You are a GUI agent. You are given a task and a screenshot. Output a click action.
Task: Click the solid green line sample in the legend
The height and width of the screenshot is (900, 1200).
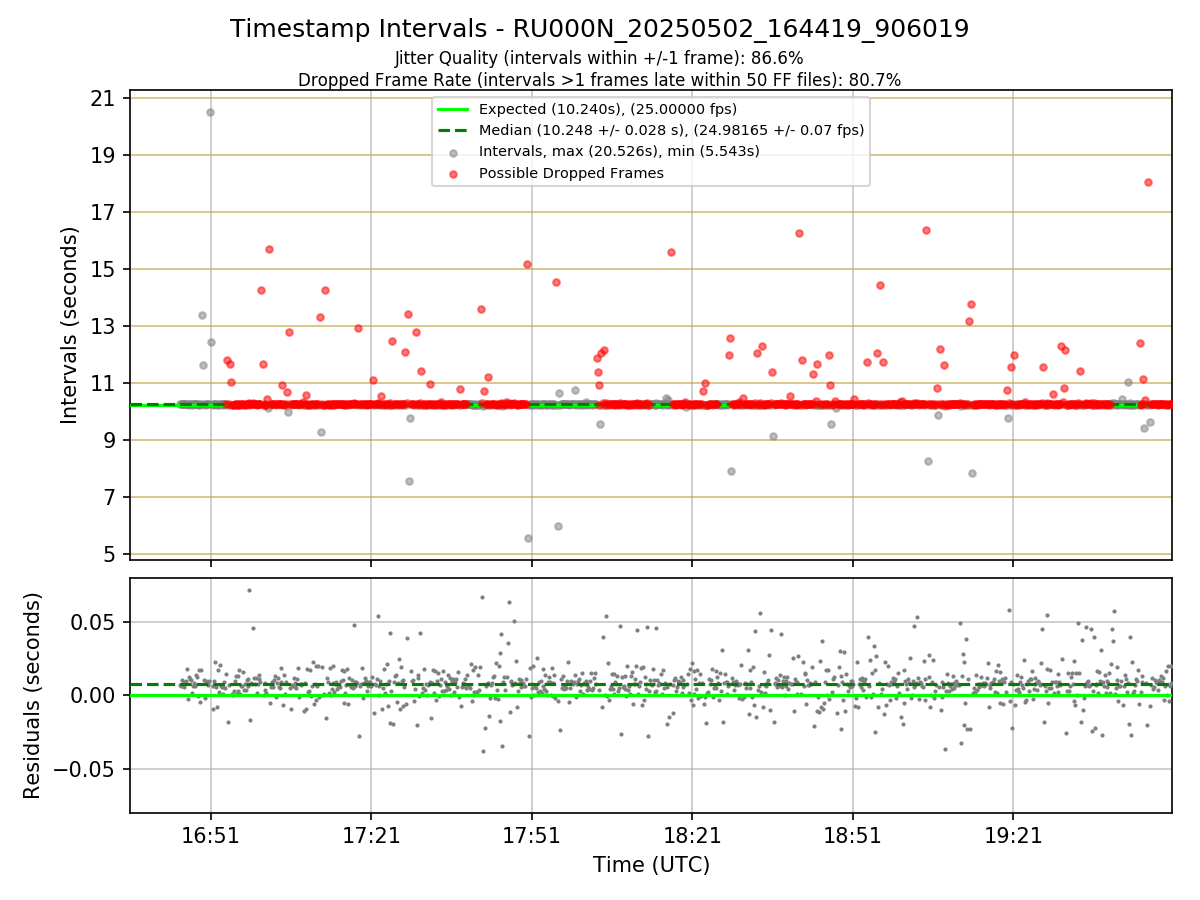454,109
